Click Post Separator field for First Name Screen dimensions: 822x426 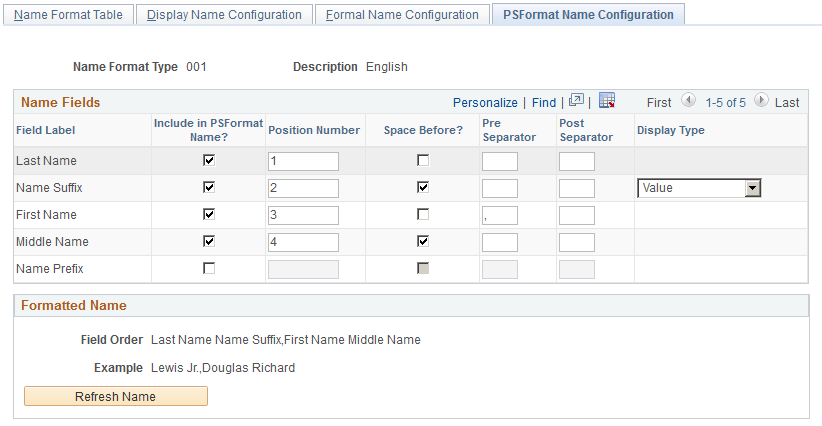point(577,215)
